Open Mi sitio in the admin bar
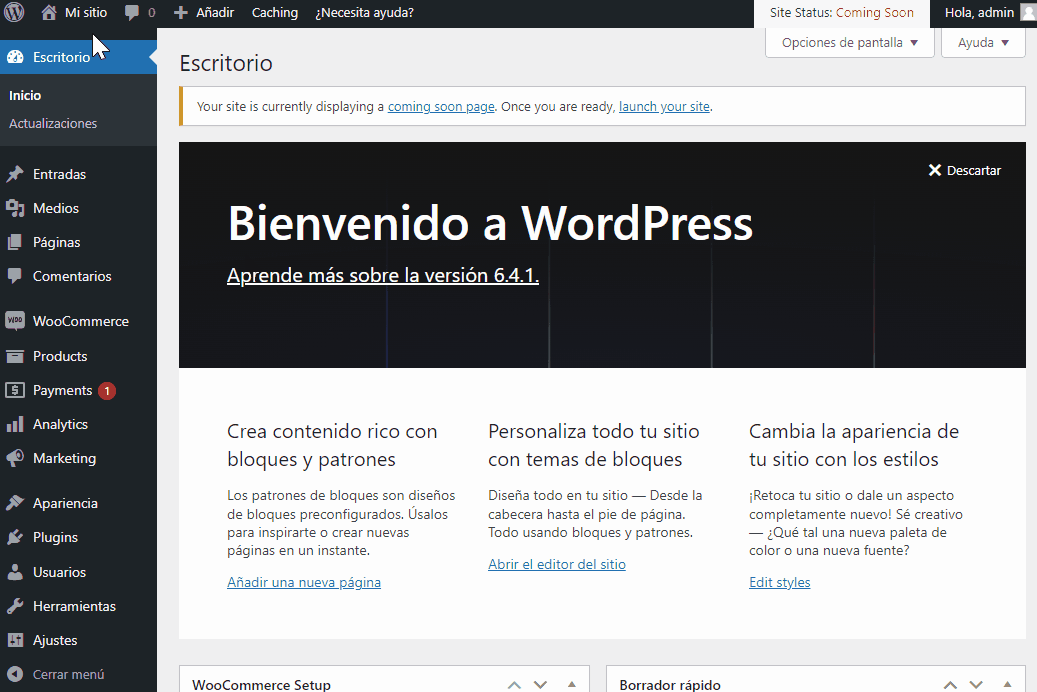 click(x=85, y=13)
